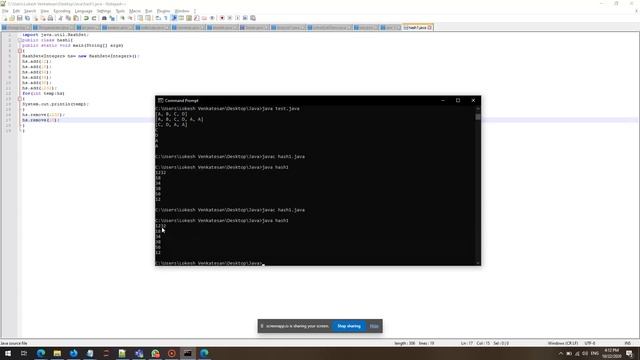This screenshot has width=640, height=360.
Task: Click the Print toolbar icon
Action: [x=50, y=18]
